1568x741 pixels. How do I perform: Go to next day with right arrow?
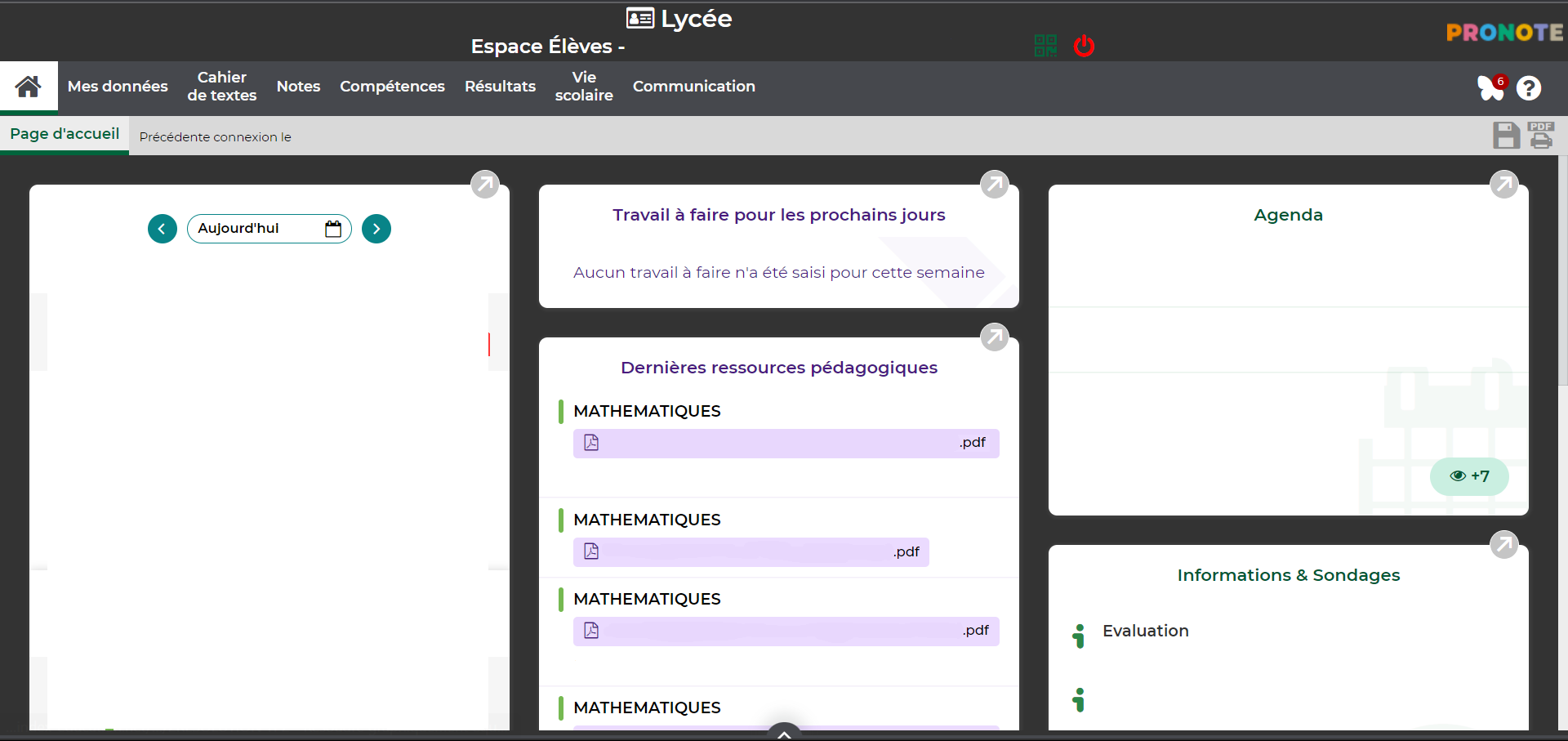point(376,229)
